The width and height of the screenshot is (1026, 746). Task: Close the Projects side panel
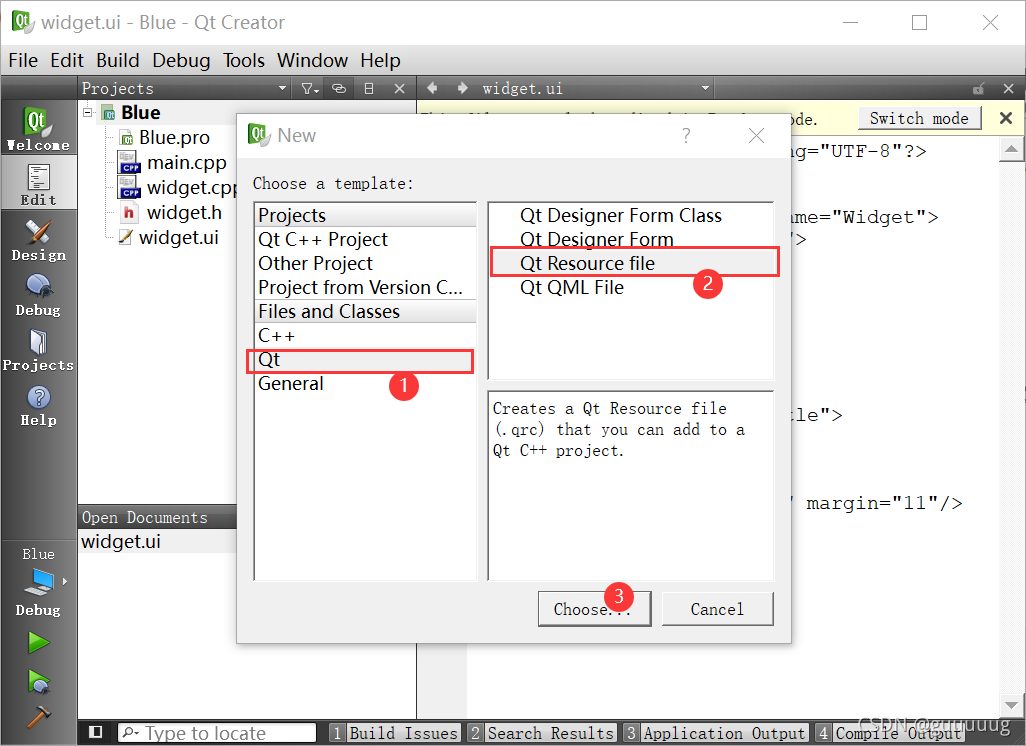pos(399,88)
